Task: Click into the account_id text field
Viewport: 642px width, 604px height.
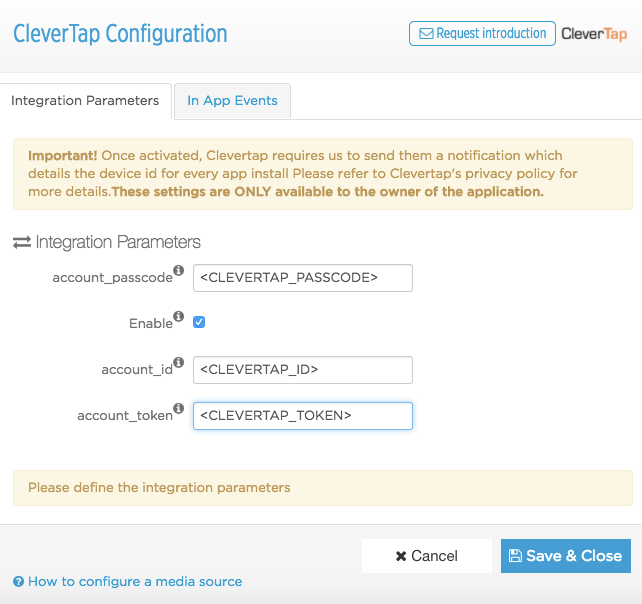Action: (302, 369)
